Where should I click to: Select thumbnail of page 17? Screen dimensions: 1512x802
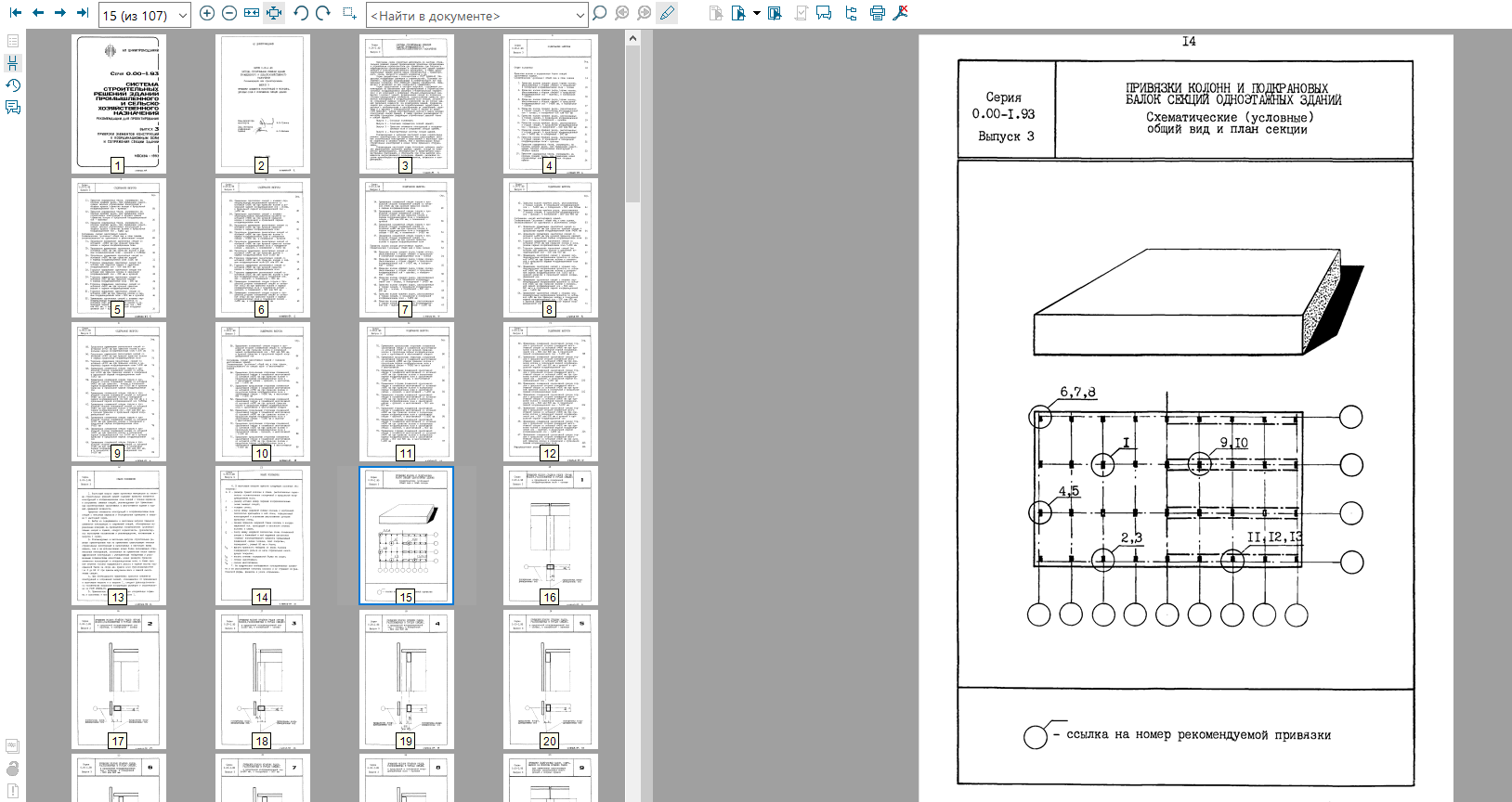(x=119, y=679)
